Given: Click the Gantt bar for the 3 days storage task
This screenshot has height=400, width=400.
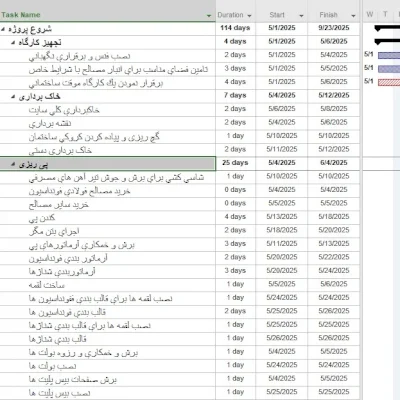Looking at the screenshot, I should pyautogui.click(x=389, y=69).
